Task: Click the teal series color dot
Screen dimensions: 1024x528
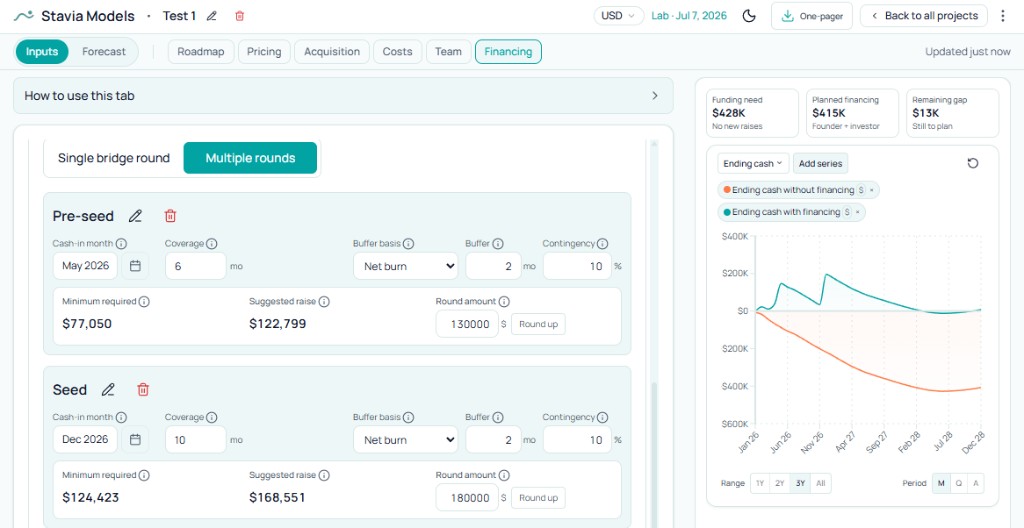Action: point(727,212)
